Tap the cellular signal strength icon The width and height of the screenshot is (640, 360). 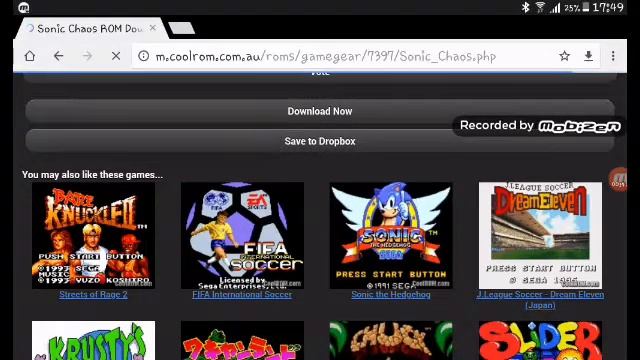(555, 7)
